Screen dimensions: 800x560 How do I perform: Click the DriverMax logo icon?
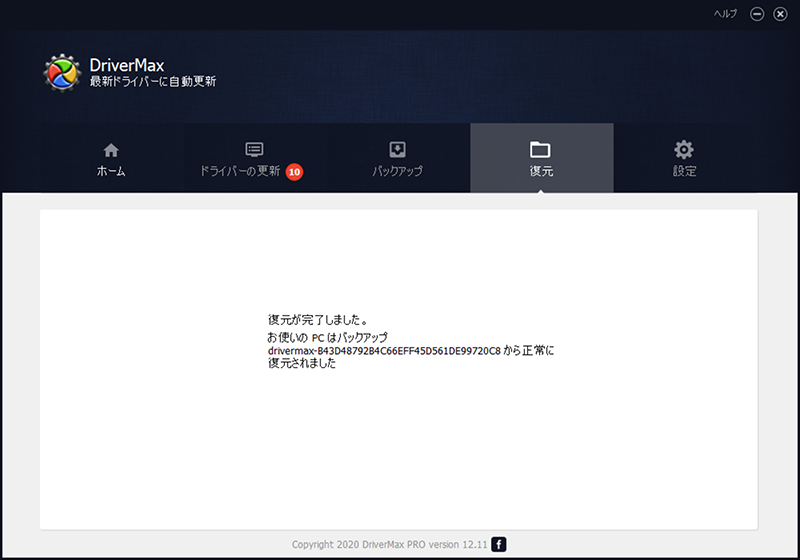(63, 73)
